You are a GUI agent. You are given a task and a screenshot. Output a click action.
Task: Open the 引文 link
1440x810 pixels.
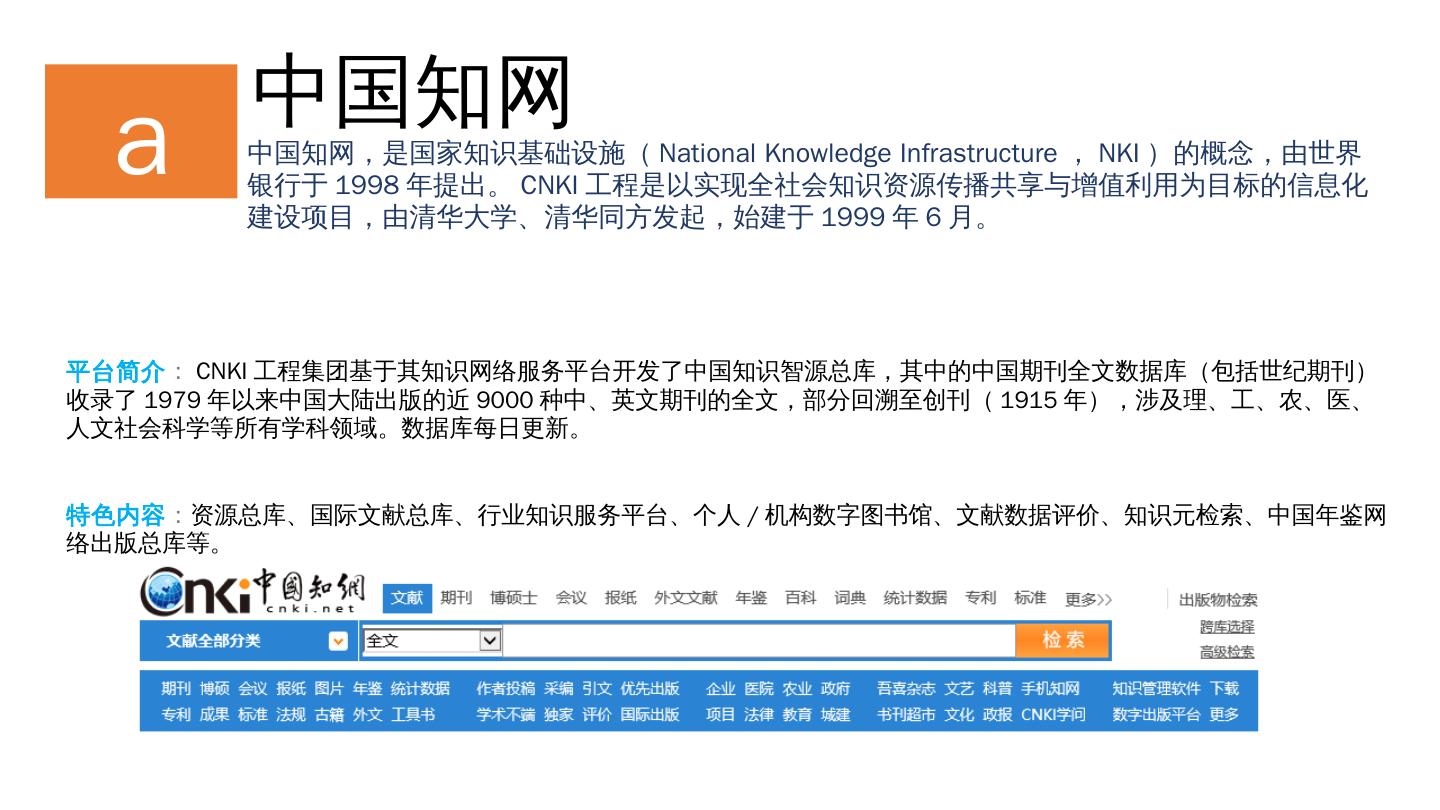[597, 688]
